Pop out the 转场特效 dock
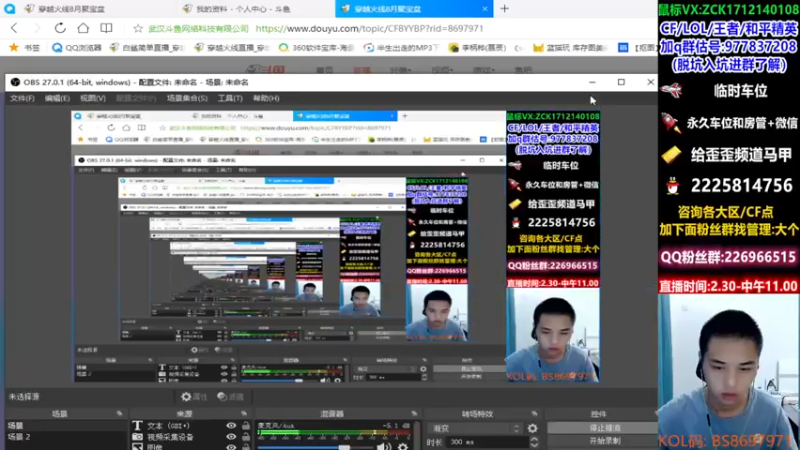800x450 pixels. (534, 413)
